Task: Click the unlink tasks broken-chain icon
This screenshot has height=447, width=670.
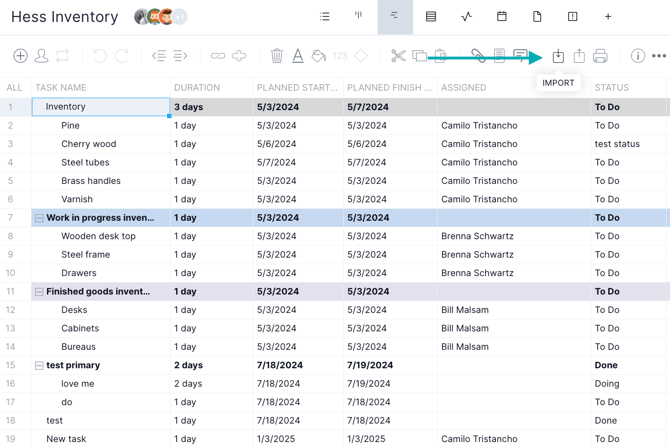Action: [239, 56]
